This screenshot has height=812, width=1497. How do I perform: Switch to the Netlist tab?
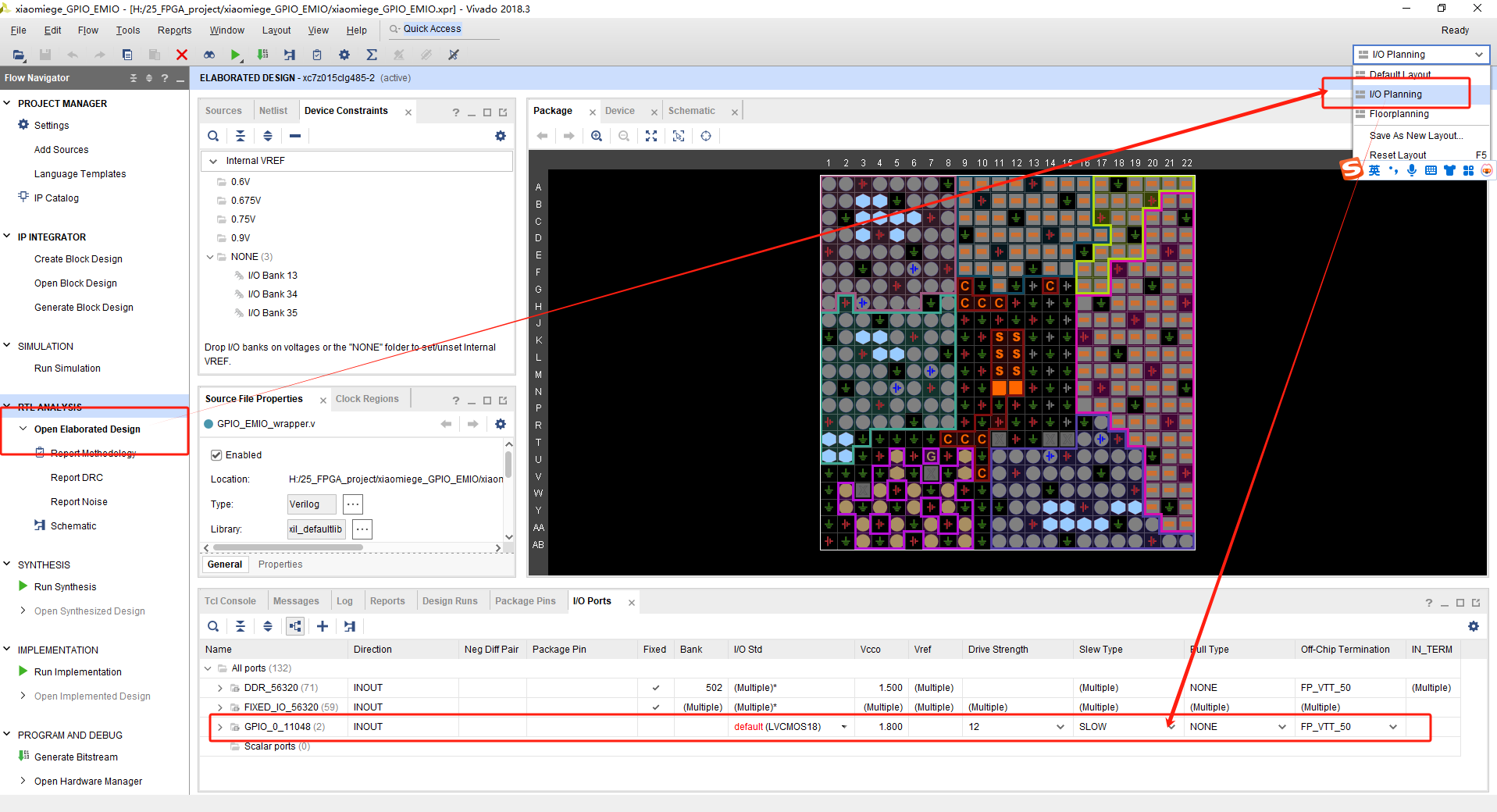click(273, 111)
